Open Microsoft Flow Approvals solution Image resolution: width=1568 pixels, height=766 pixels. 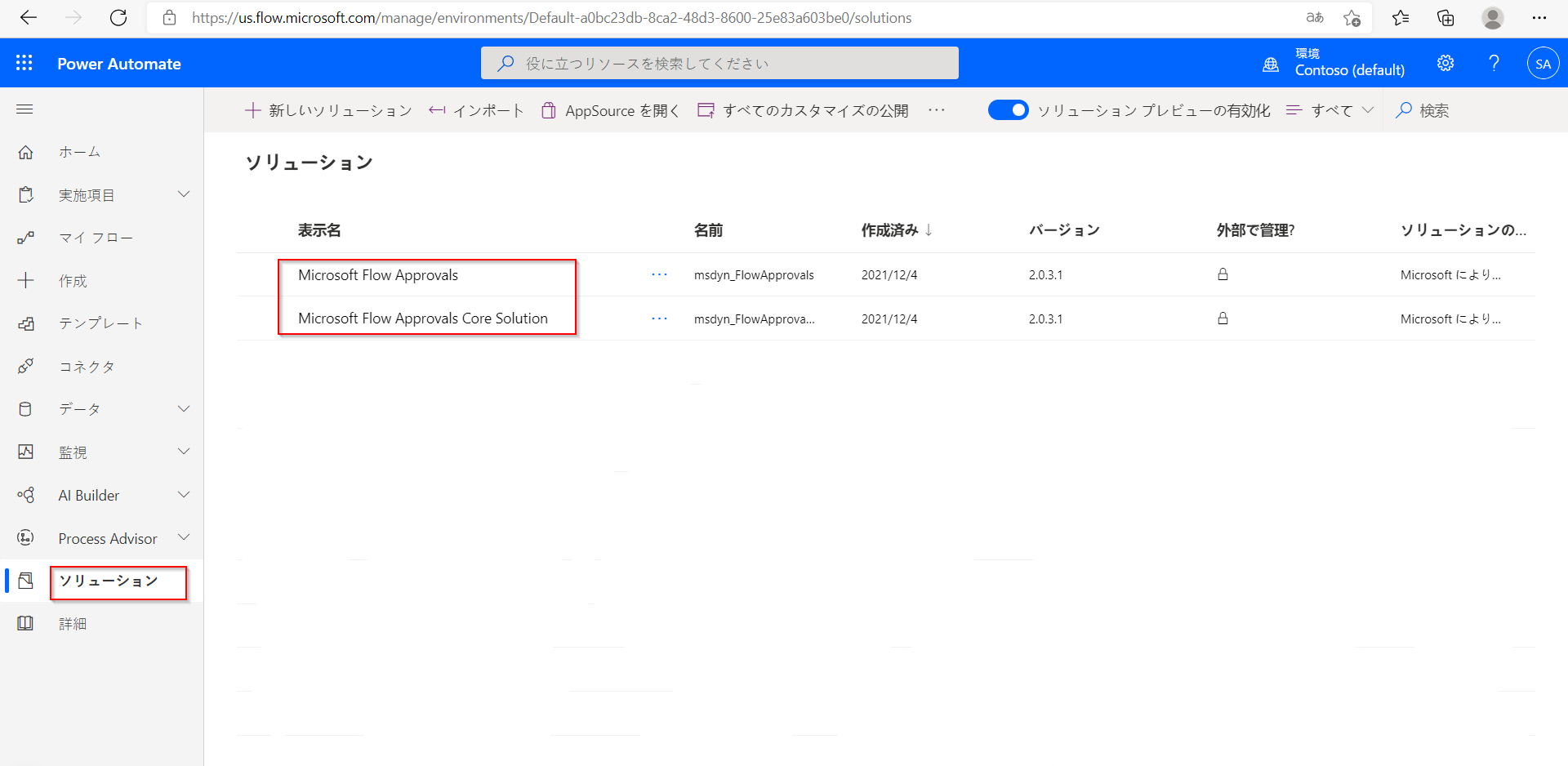(x=378, y=275)
